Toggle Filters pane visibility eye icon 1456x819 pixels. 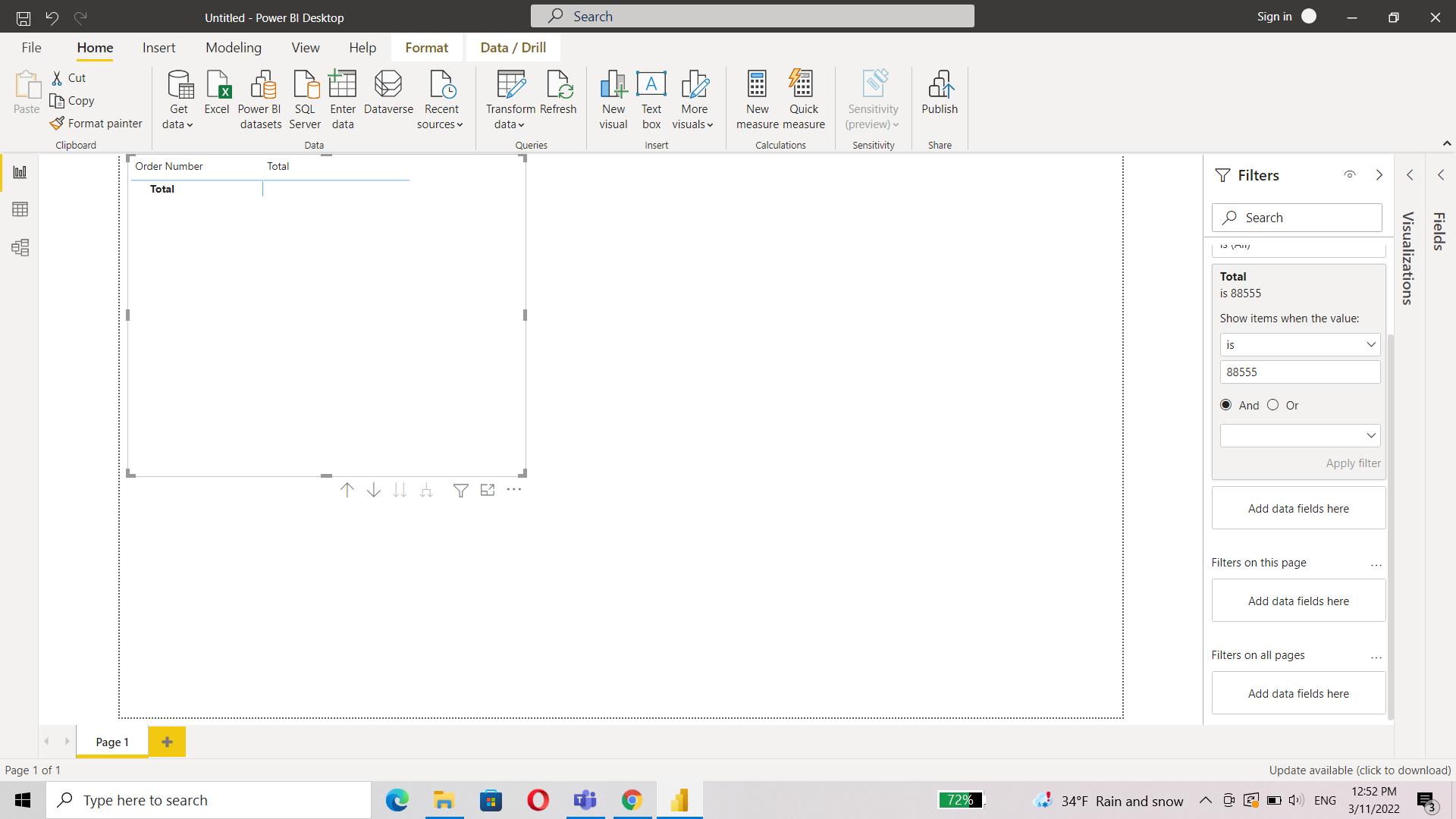tap(1350, 175)
